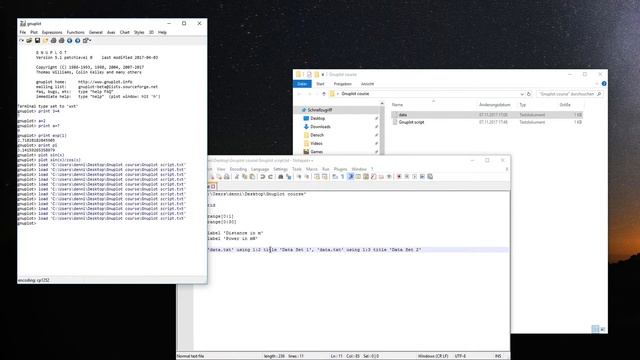Viewport: 640px width, 360px height.
Task: Toggle the word wrap icon in Notepad++
Action: pyautogui.click(x=335, y=177)
